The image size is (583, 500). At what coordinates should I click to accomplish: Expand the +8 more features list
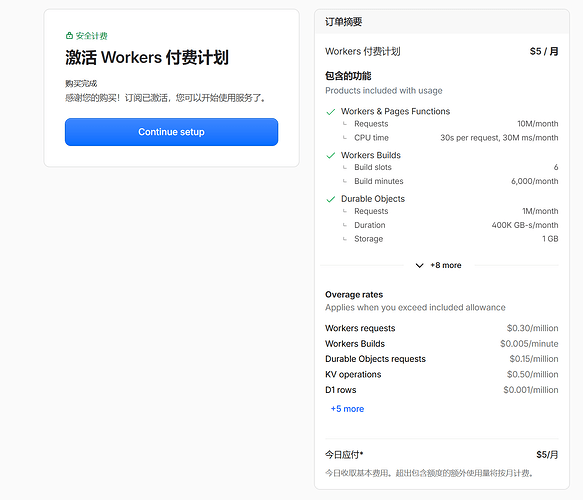click(x=439, y=265)
